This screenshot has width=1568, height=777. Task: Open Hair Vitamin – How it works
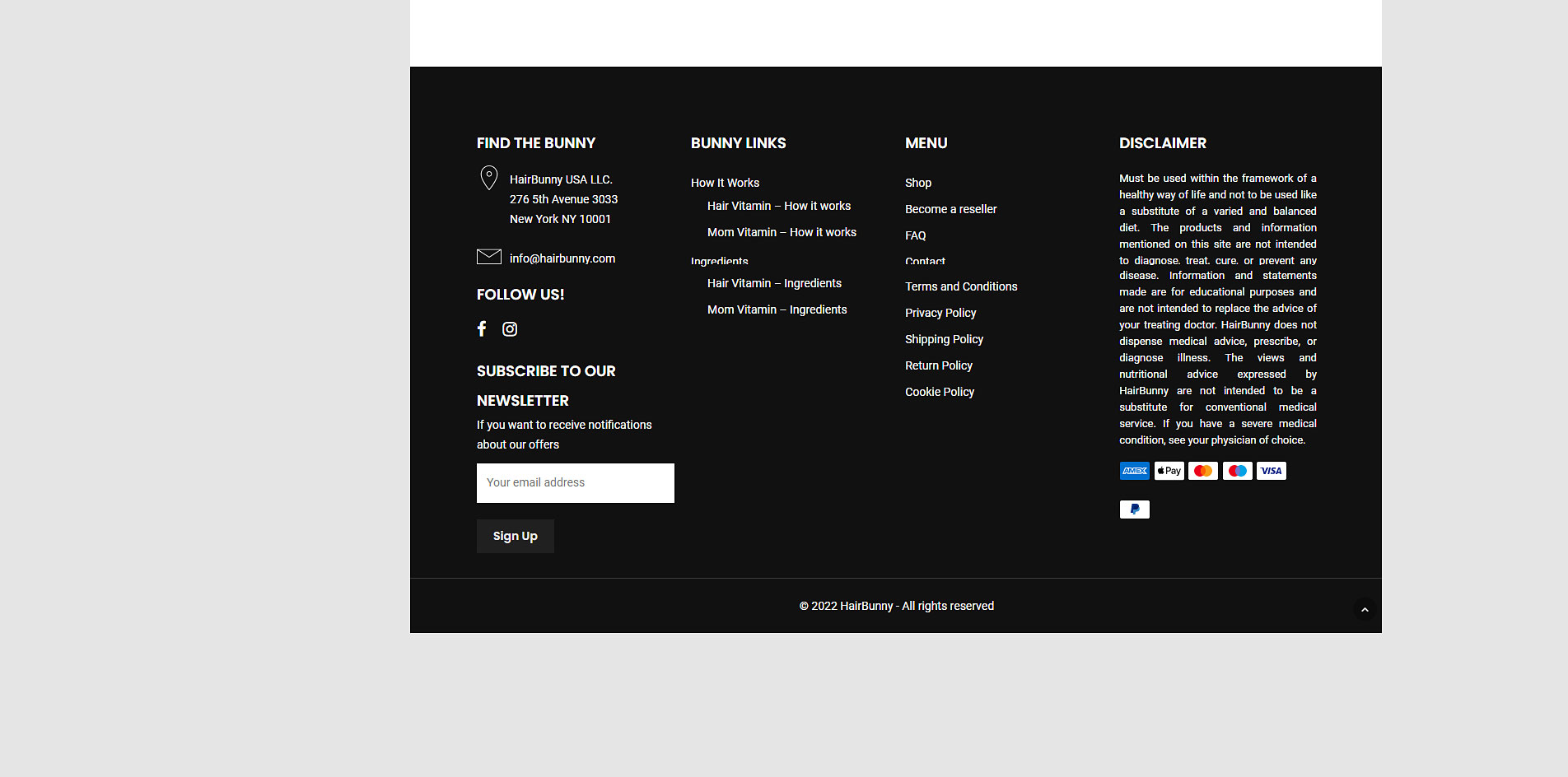coord(779,206)
